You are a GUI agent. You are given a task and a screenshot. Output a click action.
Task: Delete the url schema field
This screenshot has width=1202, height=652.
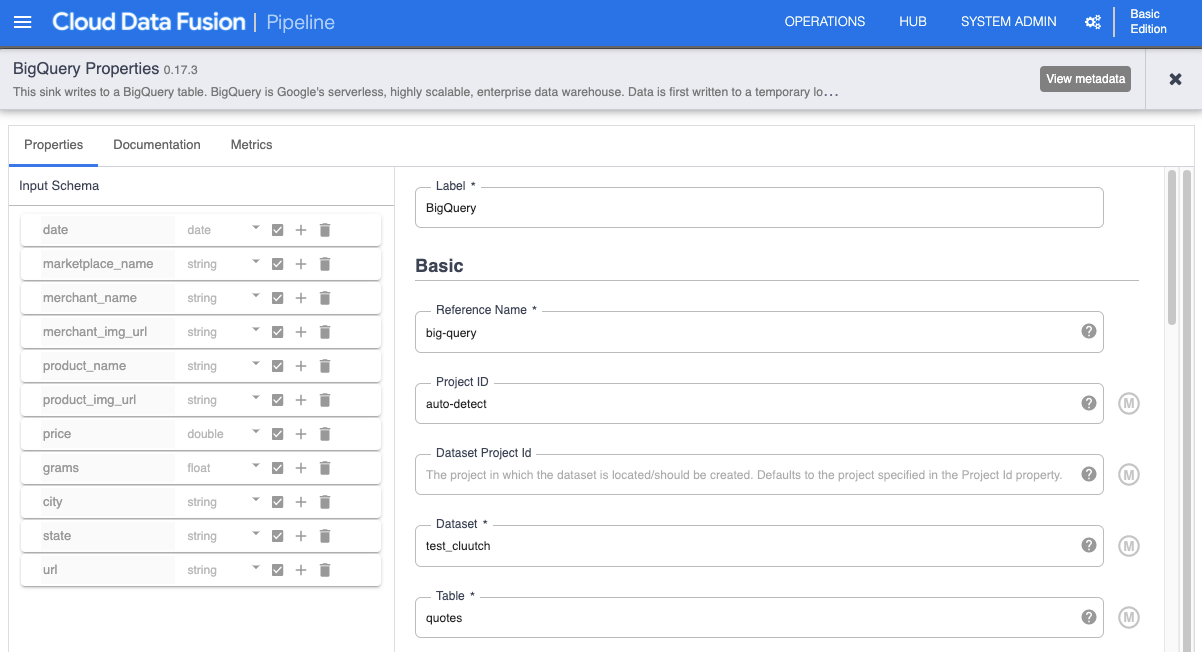pos(324,570)
